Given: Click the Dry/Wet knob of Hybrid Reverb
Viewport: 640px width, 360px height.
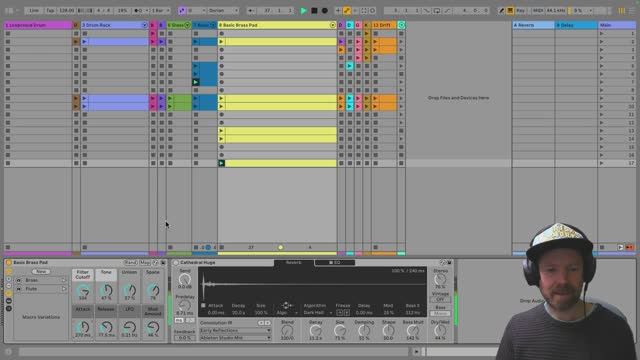Looking at the screenshot, I should 440,331.
